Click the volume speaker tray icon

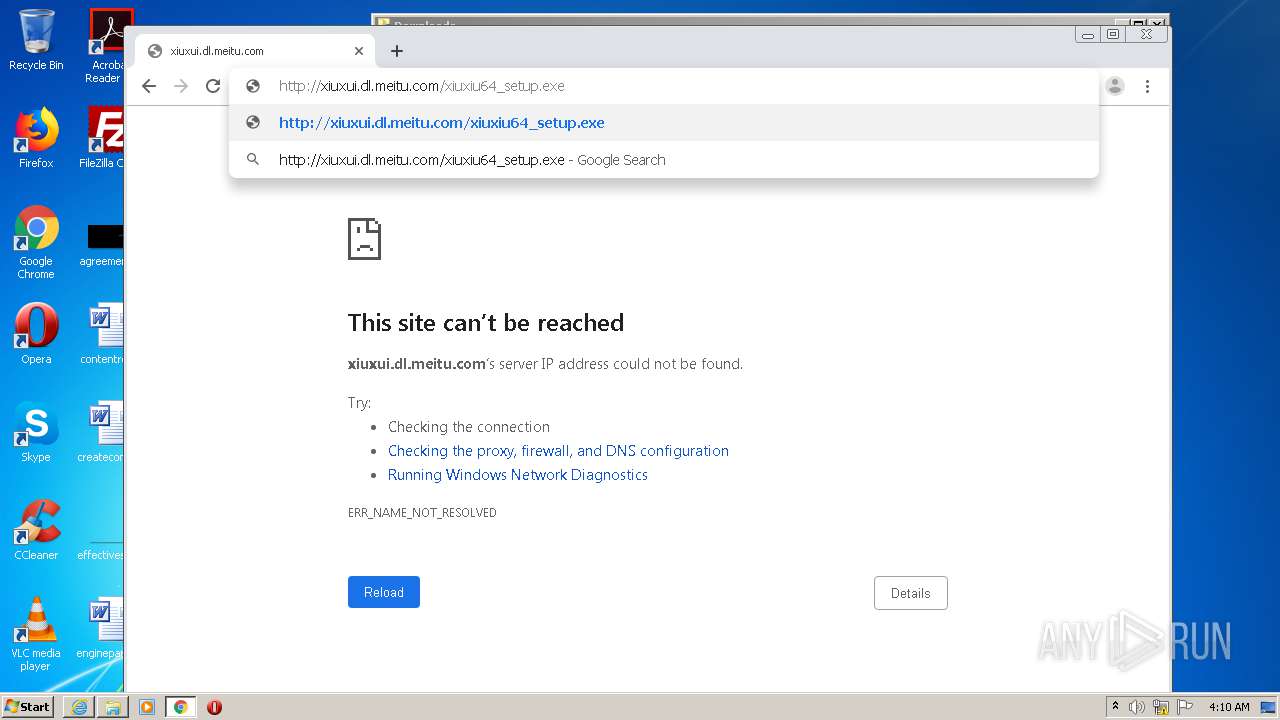[x=1136, y=707]
